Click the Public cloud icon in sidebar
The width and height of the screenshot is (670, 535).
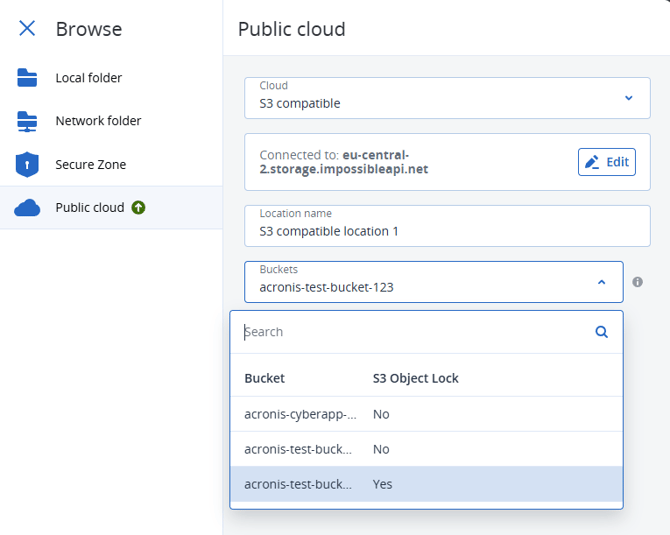pyautogui.click(x=27, y=208)
